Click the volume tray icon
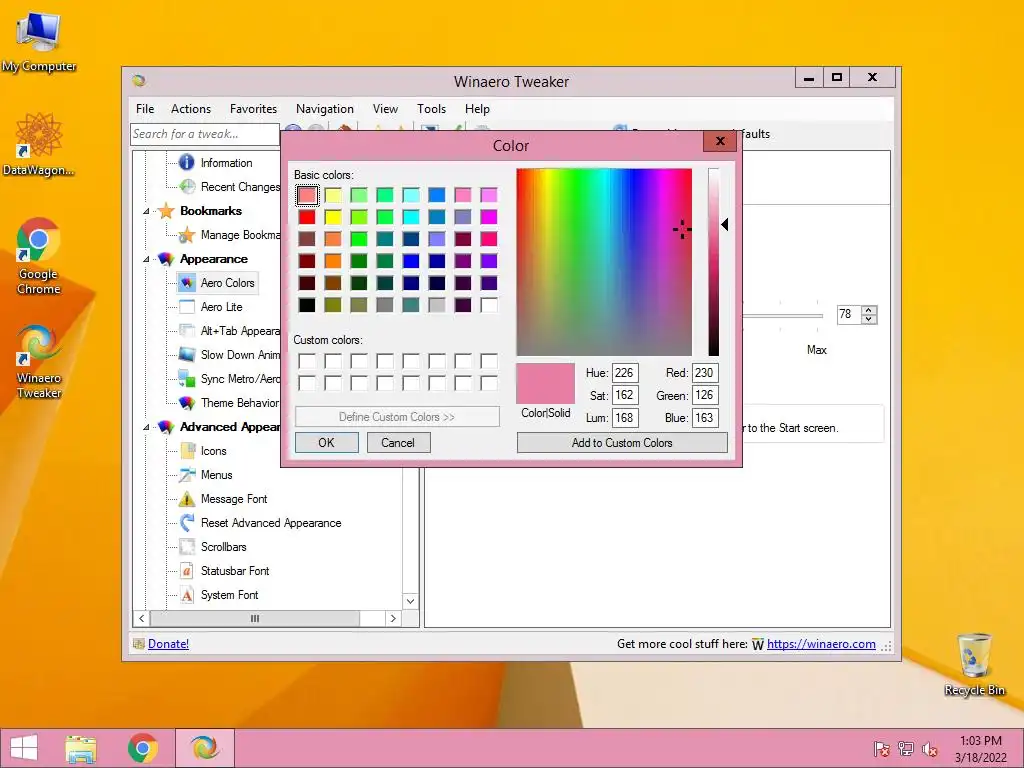The height and width of the screenshot is (768, 1024). tap(930, 749)
